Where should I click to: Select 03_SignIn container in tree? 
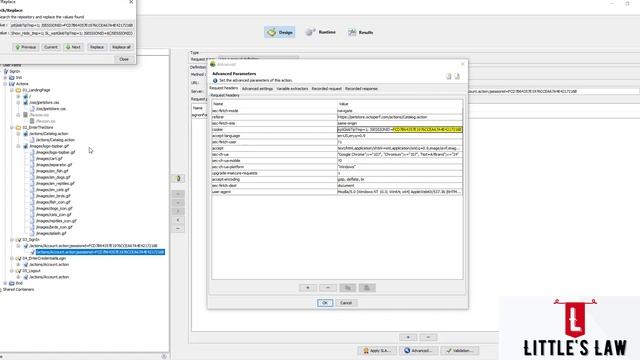tap(31, 240)
